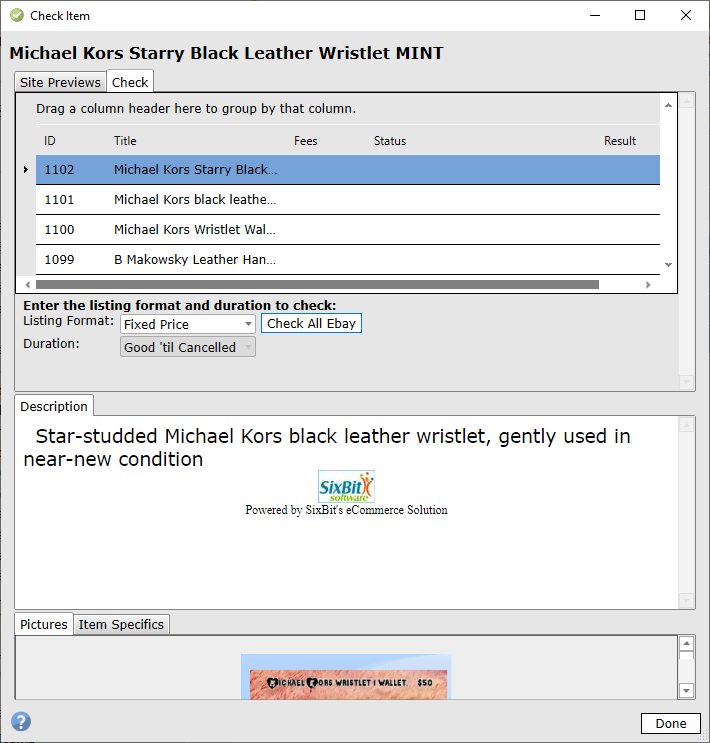Click the SixBit software logo in description
The height and width of the screenshot is (743, 710).
pyautogui.click(x=346, y=487)
